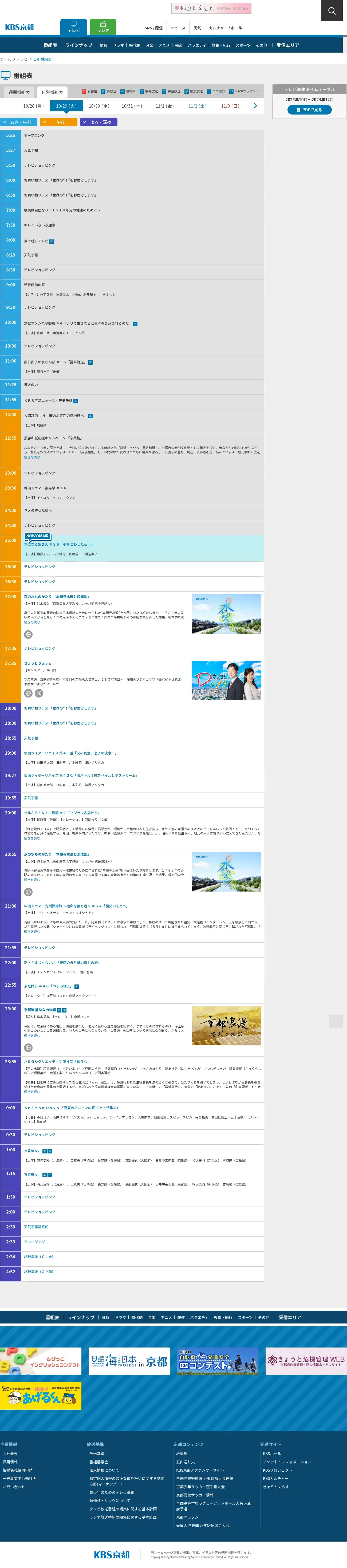
Task: Select date 11/2 (土)
Action: 197,106
